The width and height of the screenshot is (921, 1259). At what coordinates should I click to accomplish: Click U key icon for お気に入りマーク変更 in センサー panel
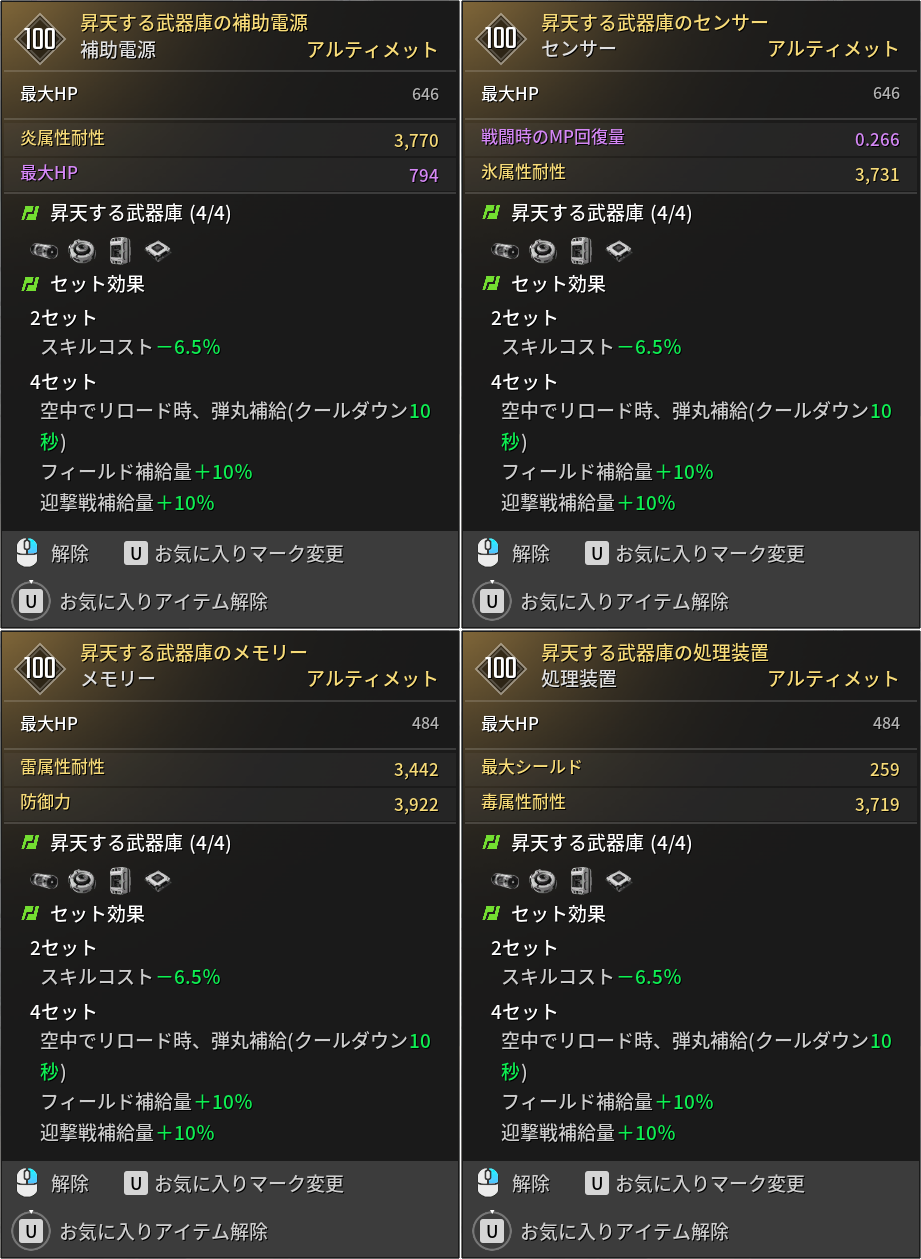[x=597, y=553]
